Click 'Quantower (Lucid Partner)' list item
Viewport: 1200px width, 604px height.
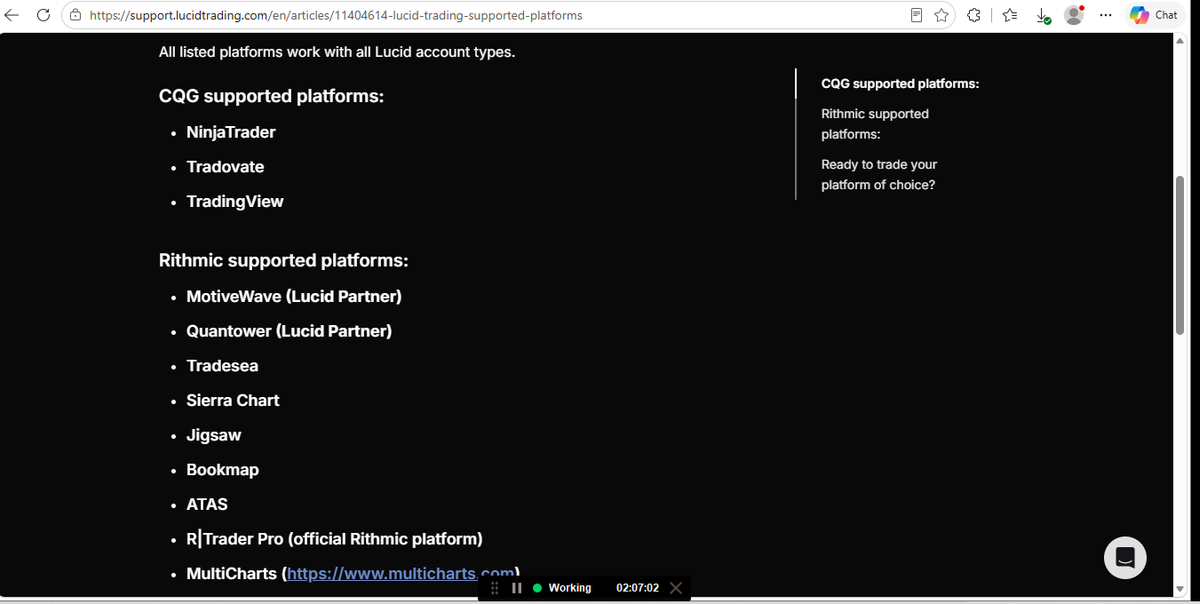pyautogui.click(x=289, y=331)
